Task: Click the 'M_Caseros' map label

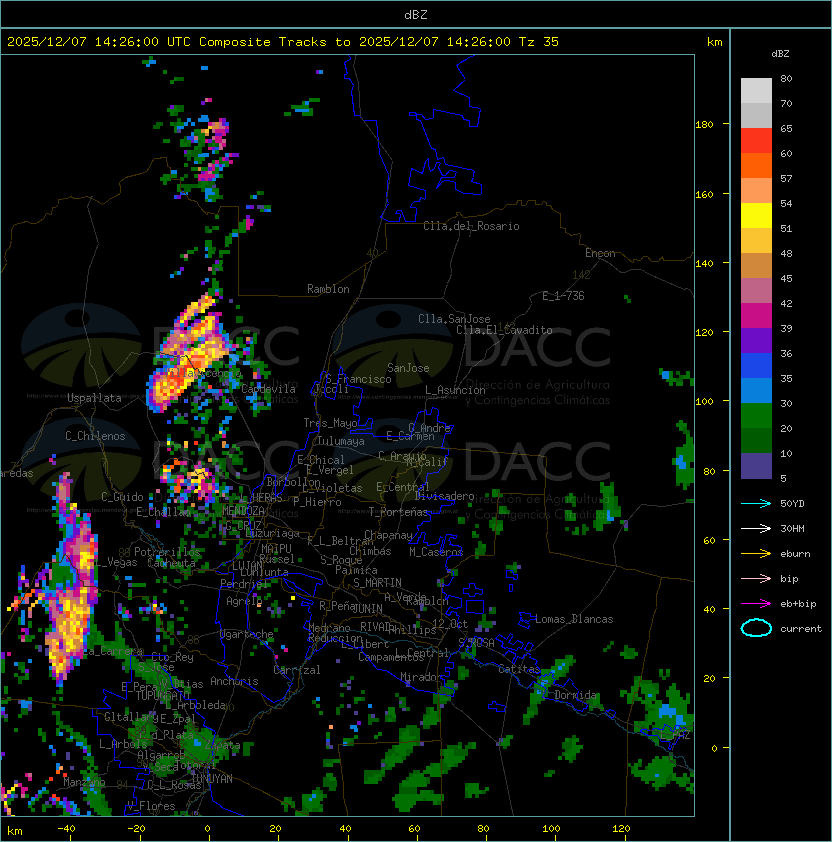Action: click(x=436, y=551)
